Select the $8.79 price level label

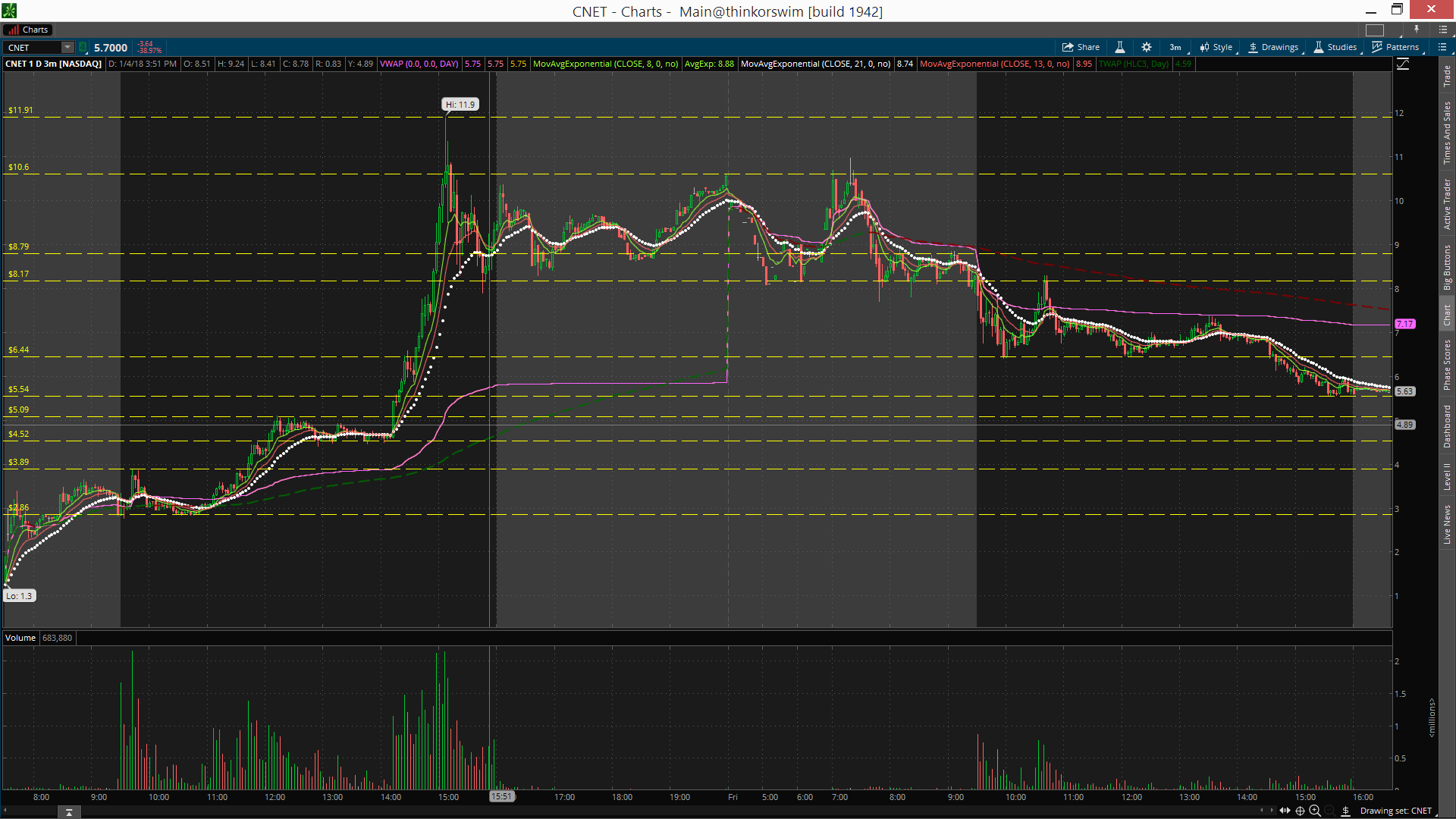(x=18, y=246)
